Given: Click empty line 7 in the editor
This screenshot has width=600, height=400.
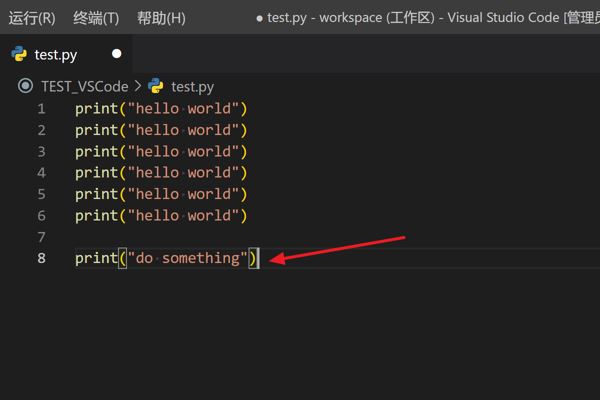Looking at the screenshot, I should [x=200, y=237].
